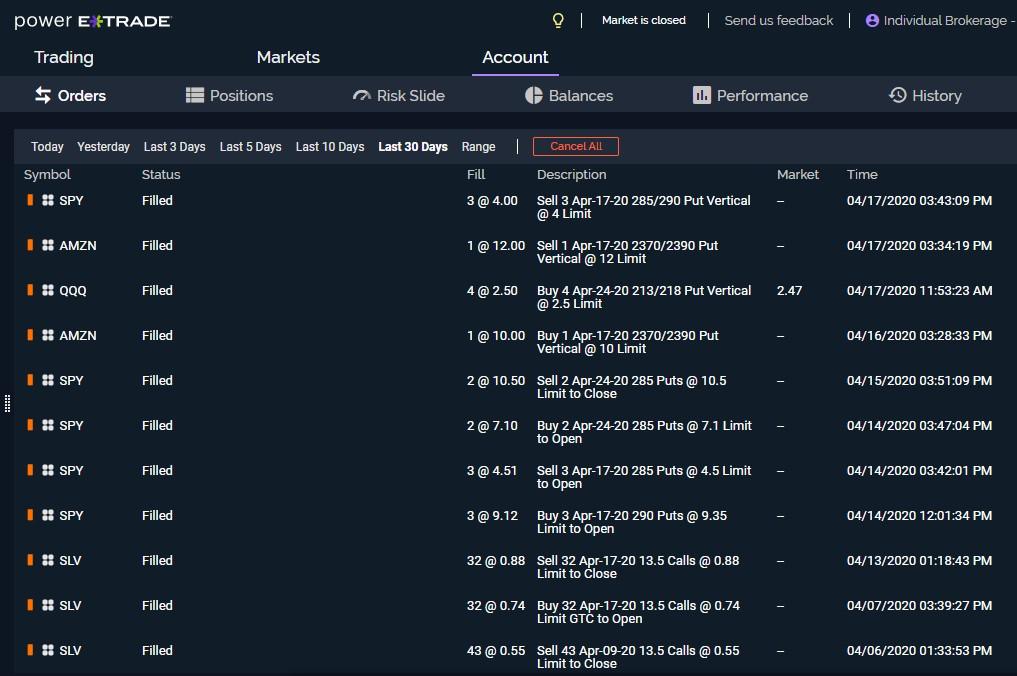The height and width of the screenshot is (676, 1017).
Task: Click the Cancel All button
Action: (x=576, y=147)
